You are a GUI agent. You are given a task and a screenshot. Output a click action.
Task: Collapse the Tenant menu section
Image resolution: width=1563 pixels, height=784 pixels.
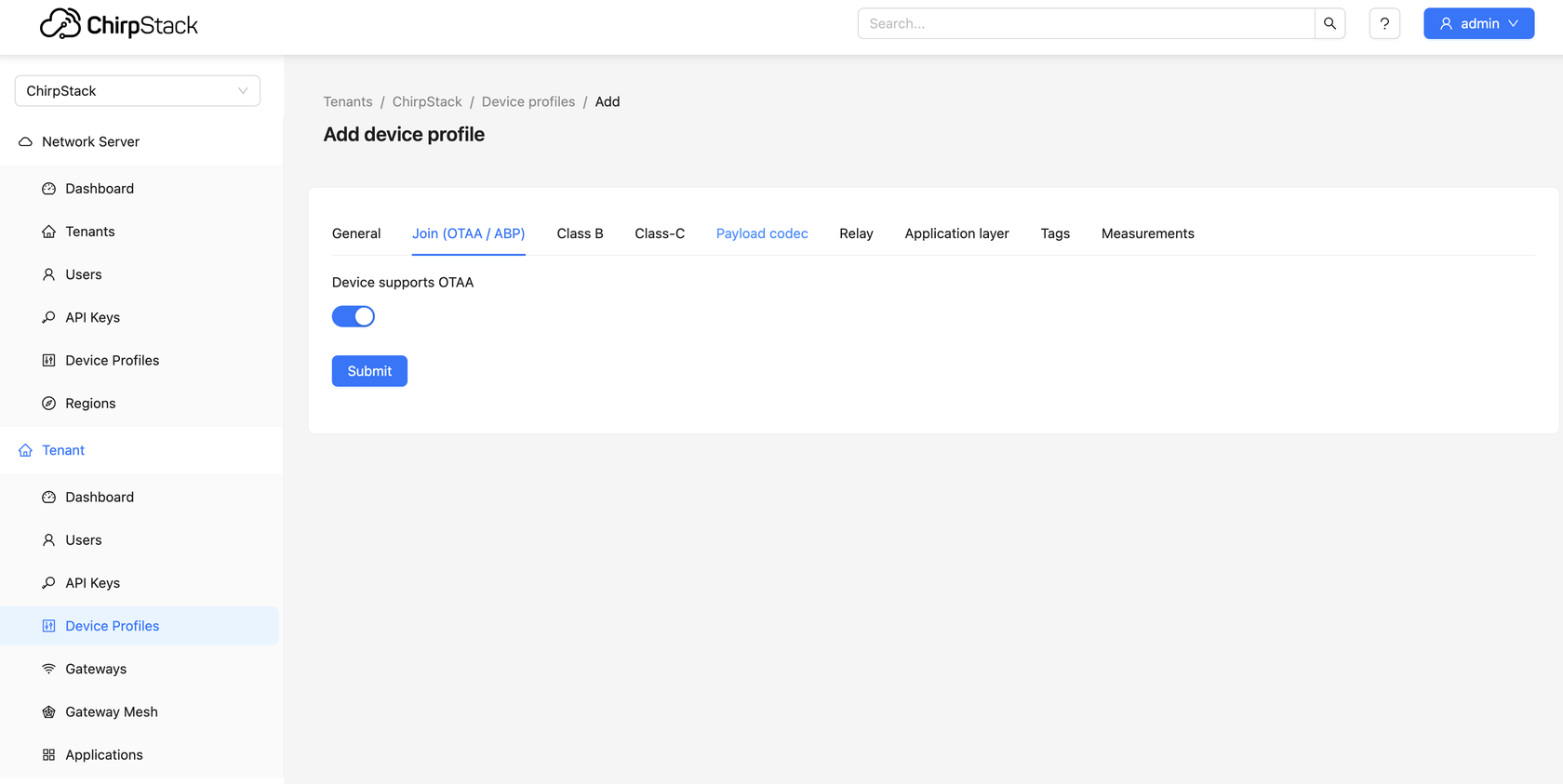[x=141, y=450]
